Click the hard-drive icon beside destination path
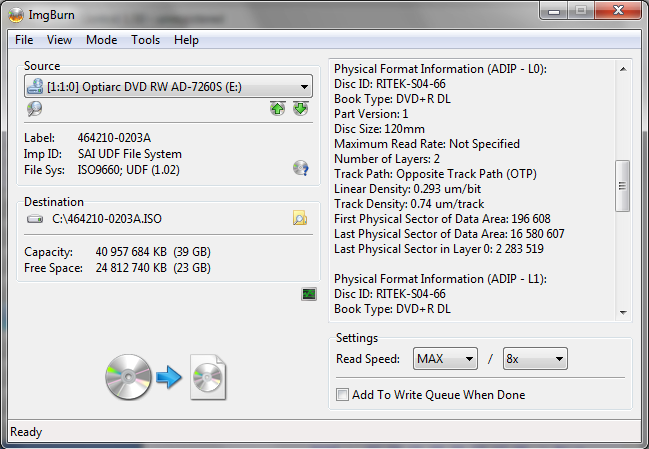The width and height of the screenshot is (649, 449). (35, 218)
